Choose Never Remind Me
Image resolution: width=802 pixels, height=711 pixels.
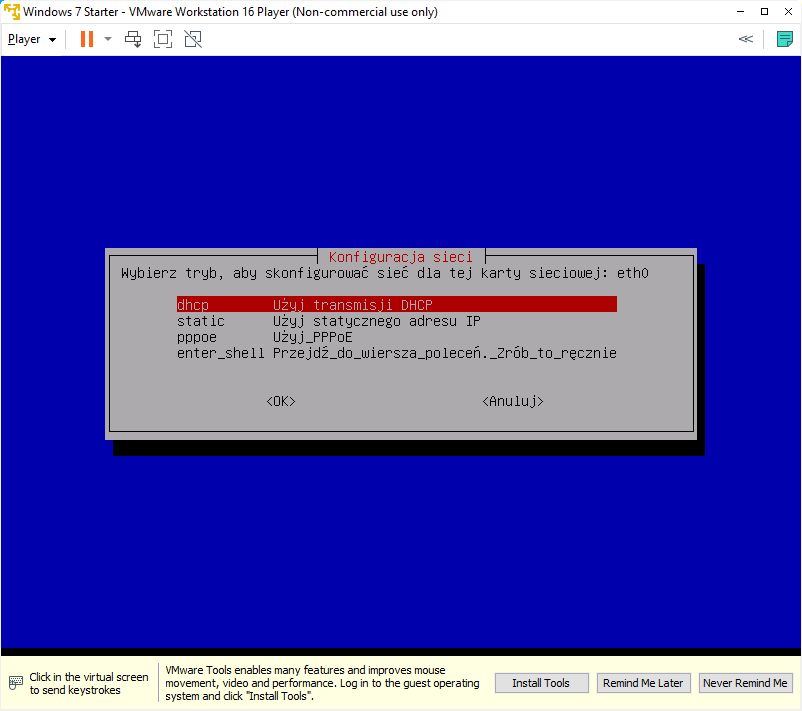pos(744,683)
